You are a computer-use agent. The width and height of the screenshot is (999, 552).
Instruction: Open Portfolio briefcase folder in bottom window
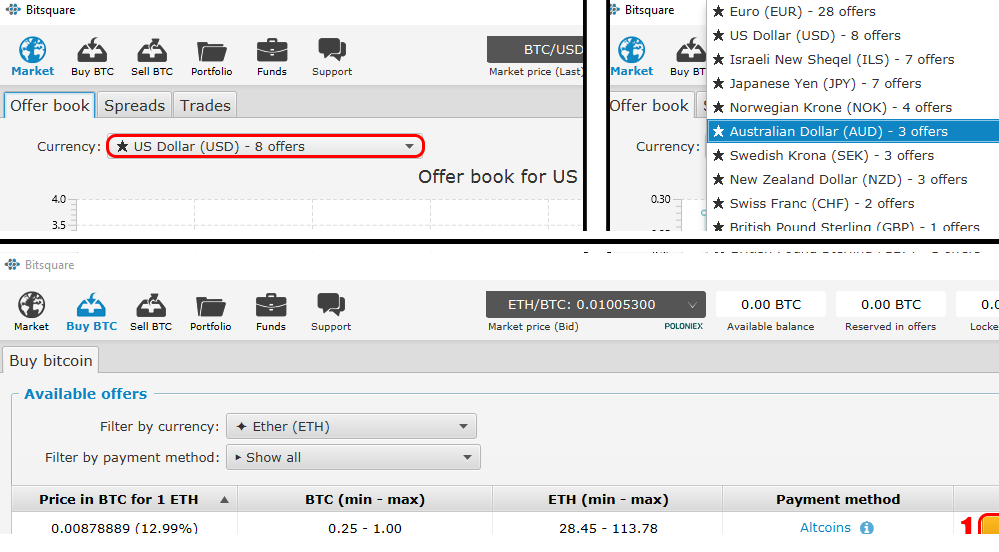pos(210,312)
